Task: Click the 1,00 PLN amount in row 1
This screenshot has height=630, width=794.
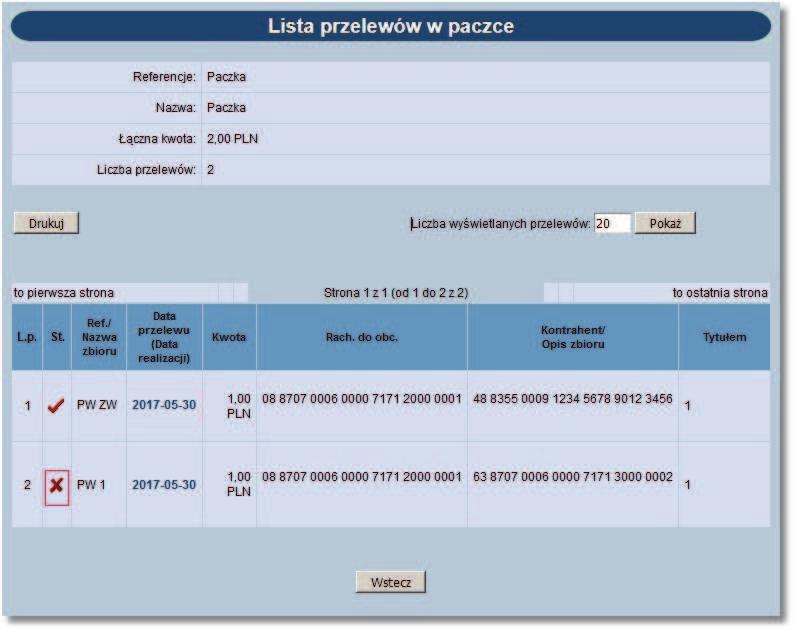Action: click(239, 406)
